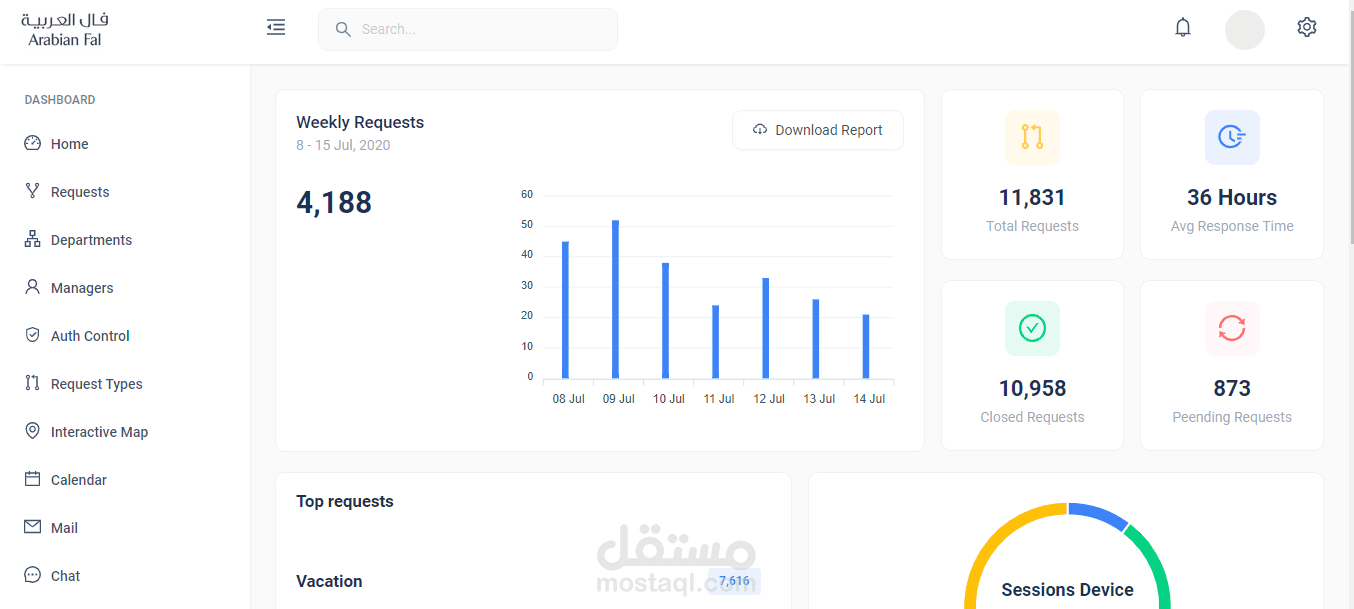Click the DASHBOARD section label
Image resolution: width=1354 pixels, height=609 pixels.
click(60, 100)
